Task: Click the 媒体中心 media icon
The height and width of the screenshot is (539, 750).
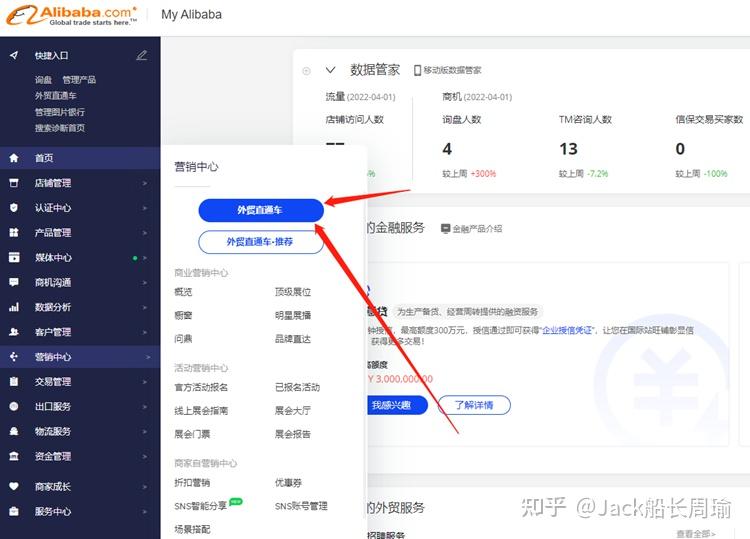Action: click(14, 257)
